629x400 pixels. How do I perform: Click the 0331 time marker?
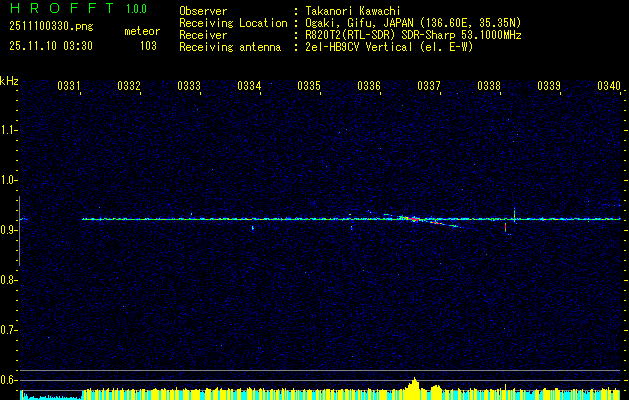coord(69,86)
